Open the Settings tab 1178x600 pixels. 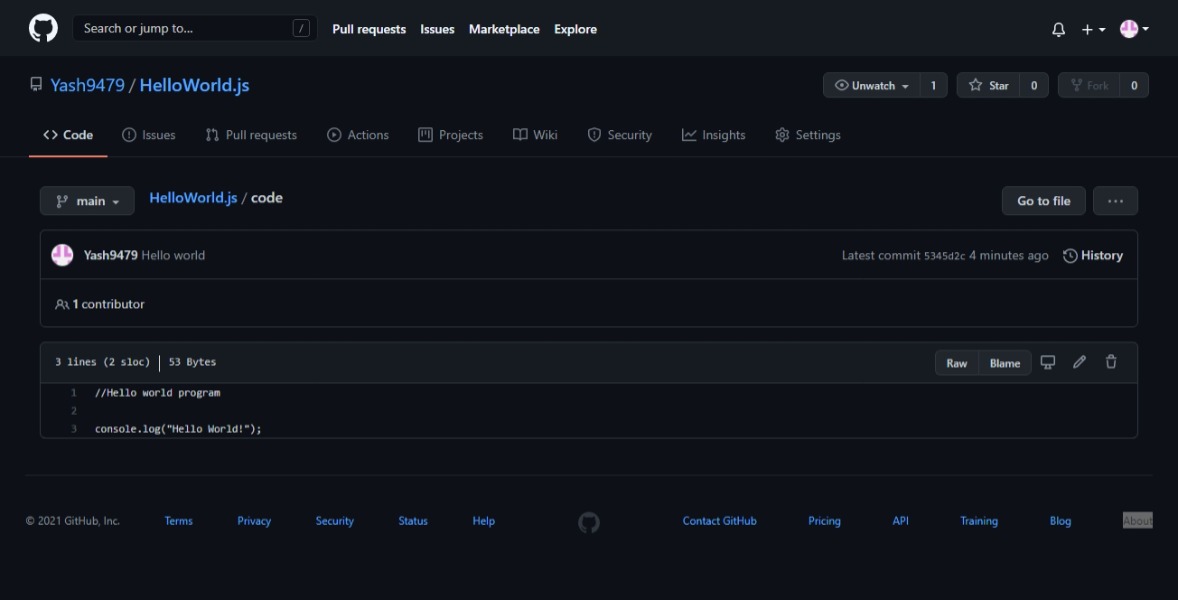point(808,135)
